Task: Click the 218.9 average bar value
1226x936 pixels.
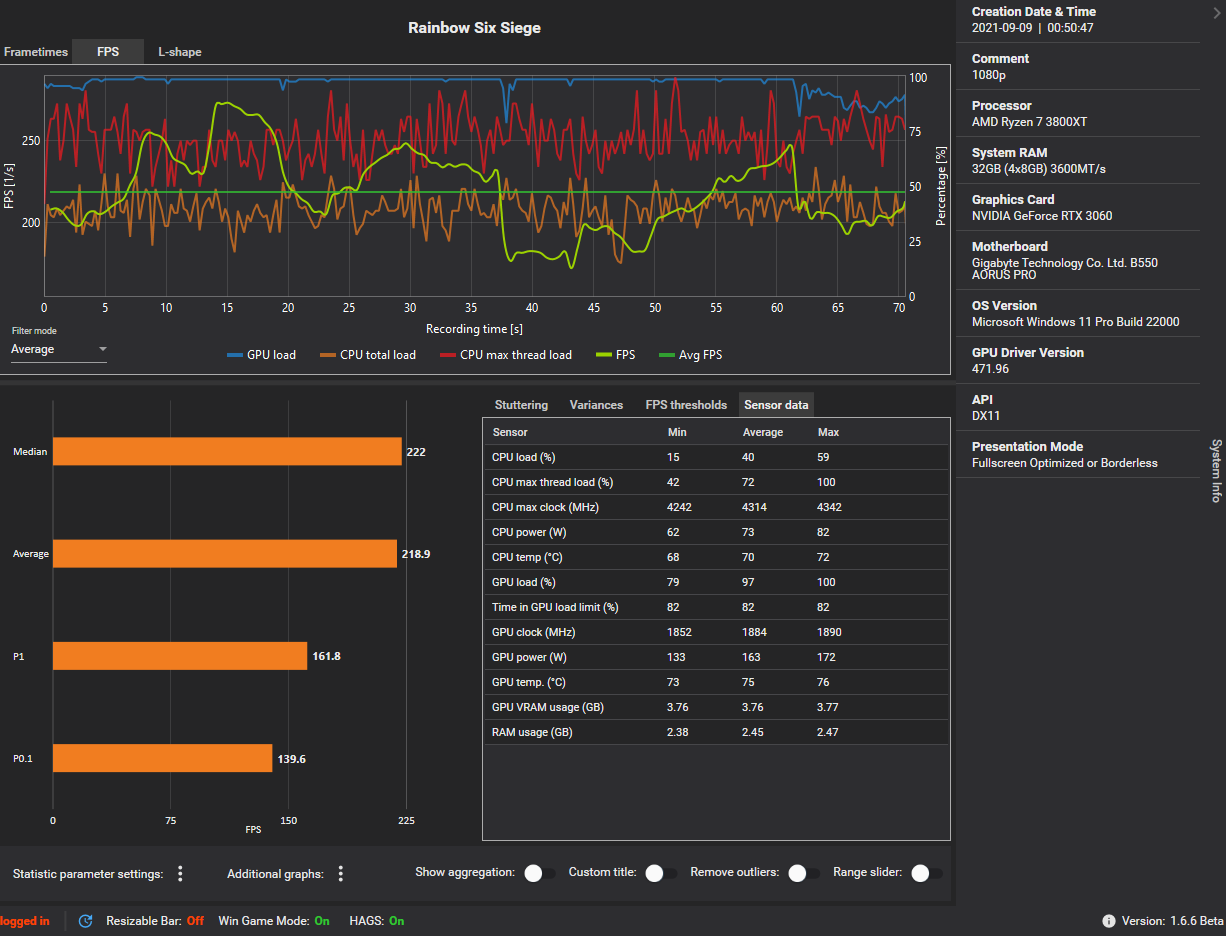Action: tap(416, 553)
